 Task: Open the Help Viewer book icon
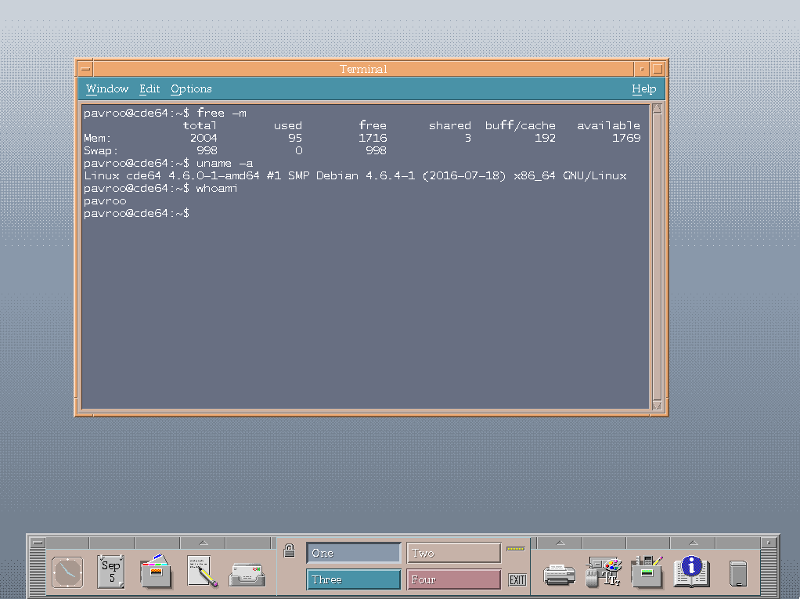[x=691, y=574]
